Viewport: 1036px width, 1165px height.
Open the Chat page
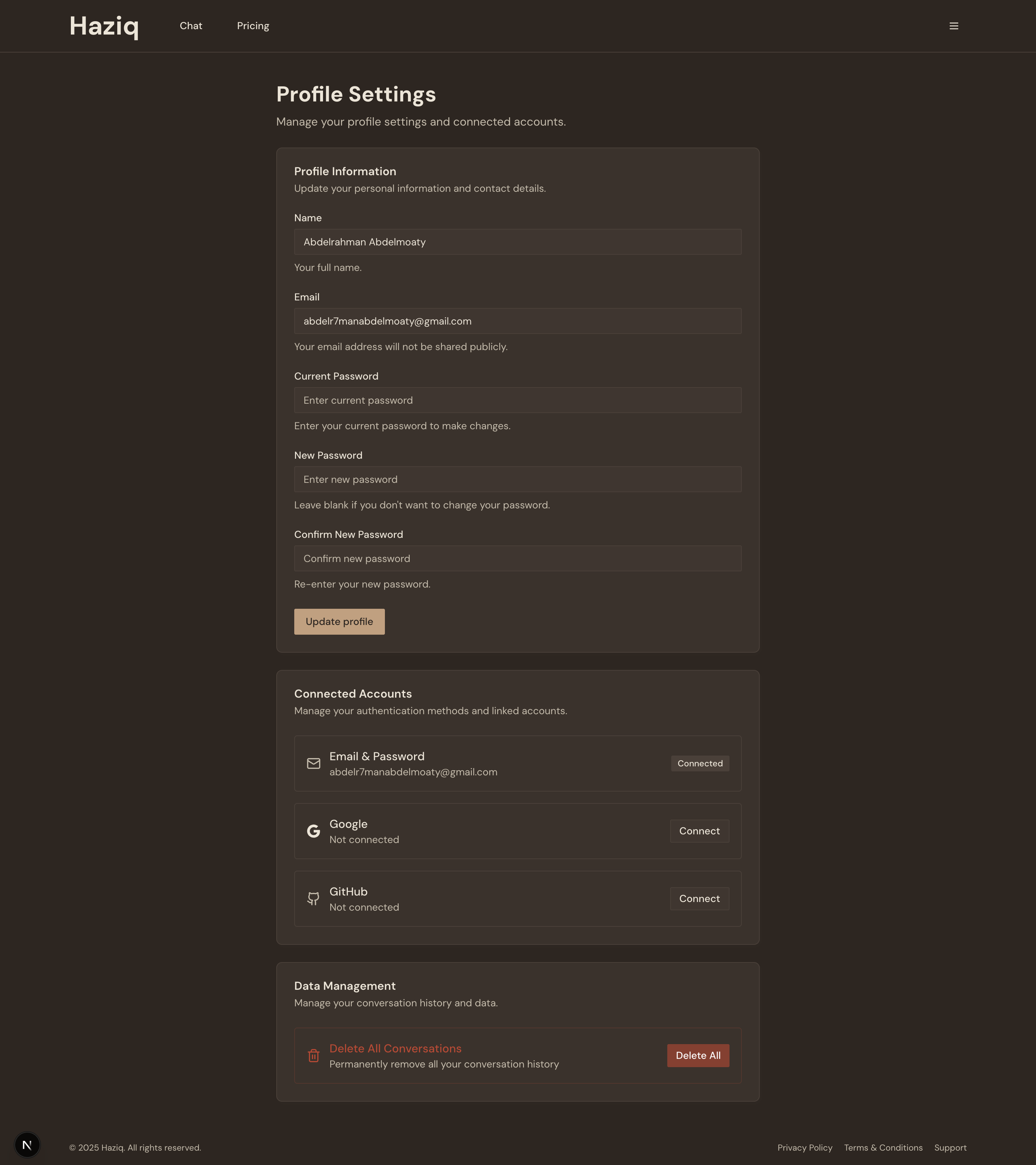coord(191,26)
